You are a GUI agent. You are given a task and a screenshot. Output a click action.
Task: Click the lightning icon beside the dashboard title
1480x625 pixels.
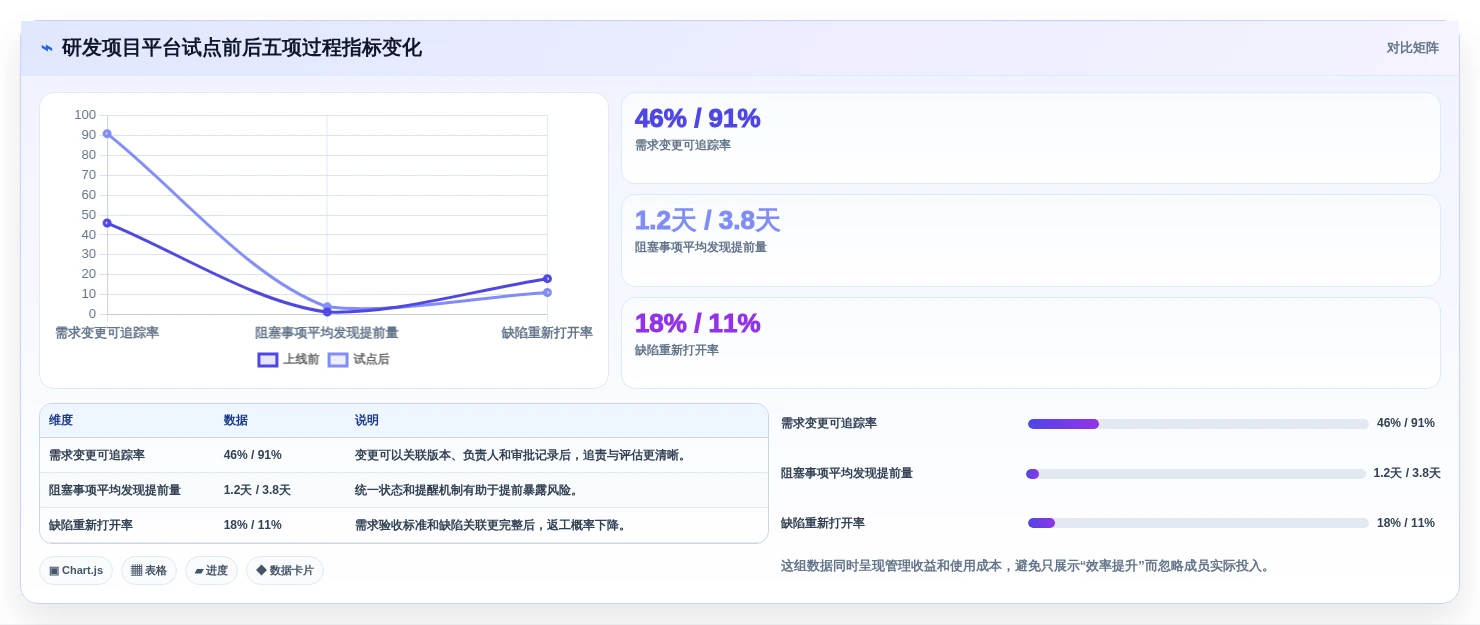47,48
